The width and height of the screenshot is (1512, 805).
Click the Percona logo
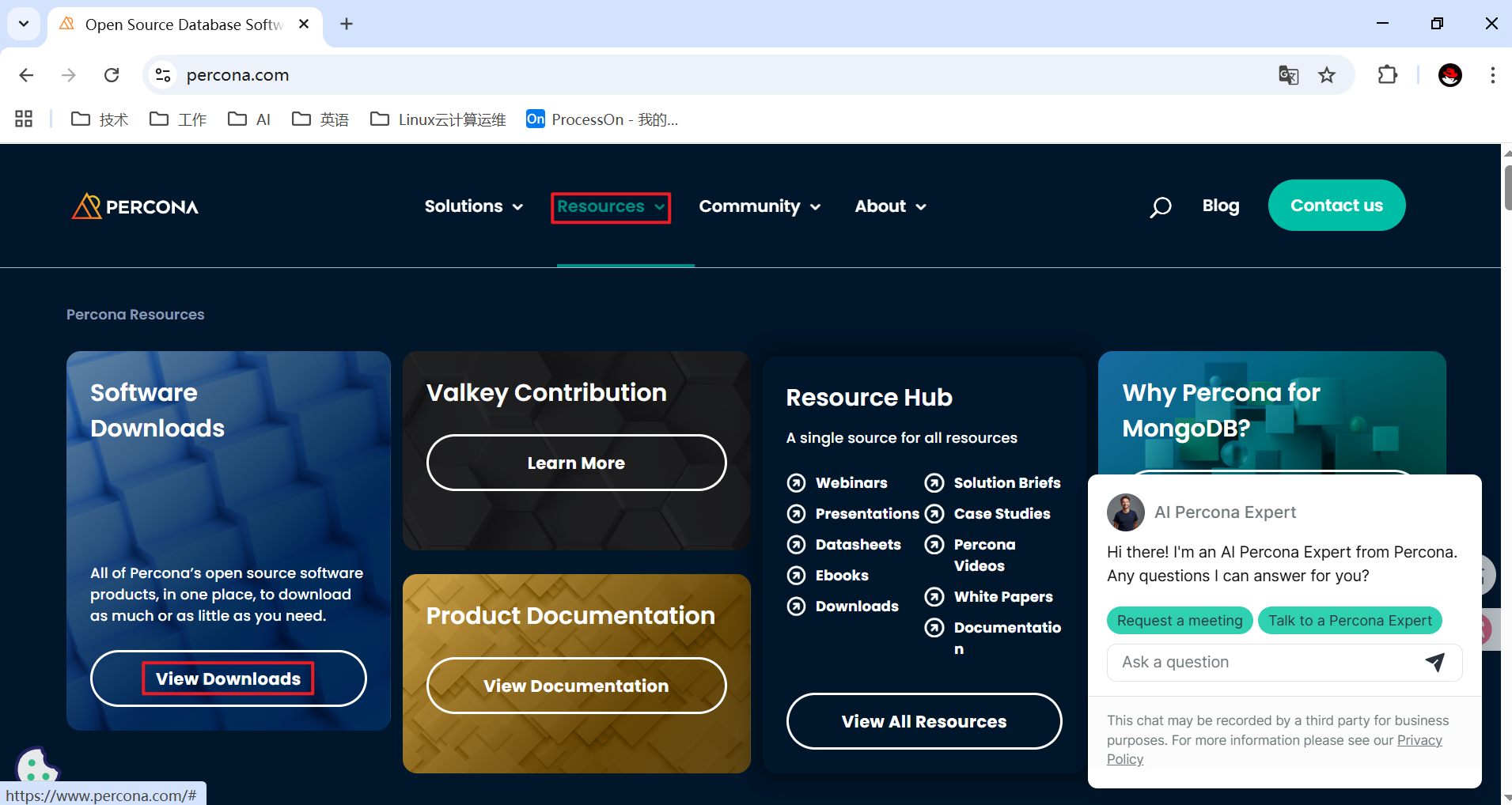[x=135, y=206]
